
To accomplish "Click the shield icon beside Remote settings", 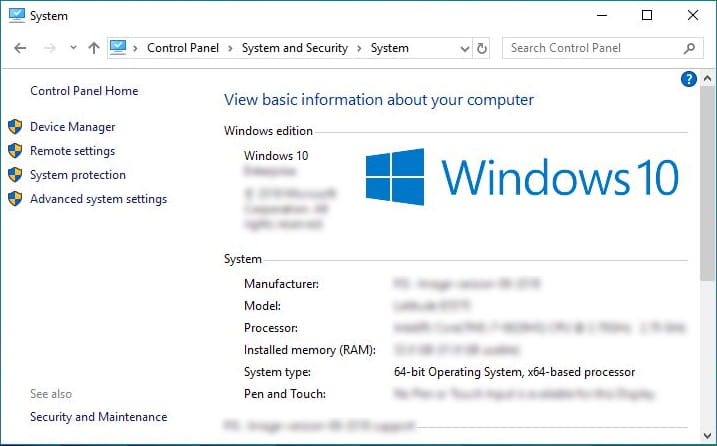I will click(15, 150).
